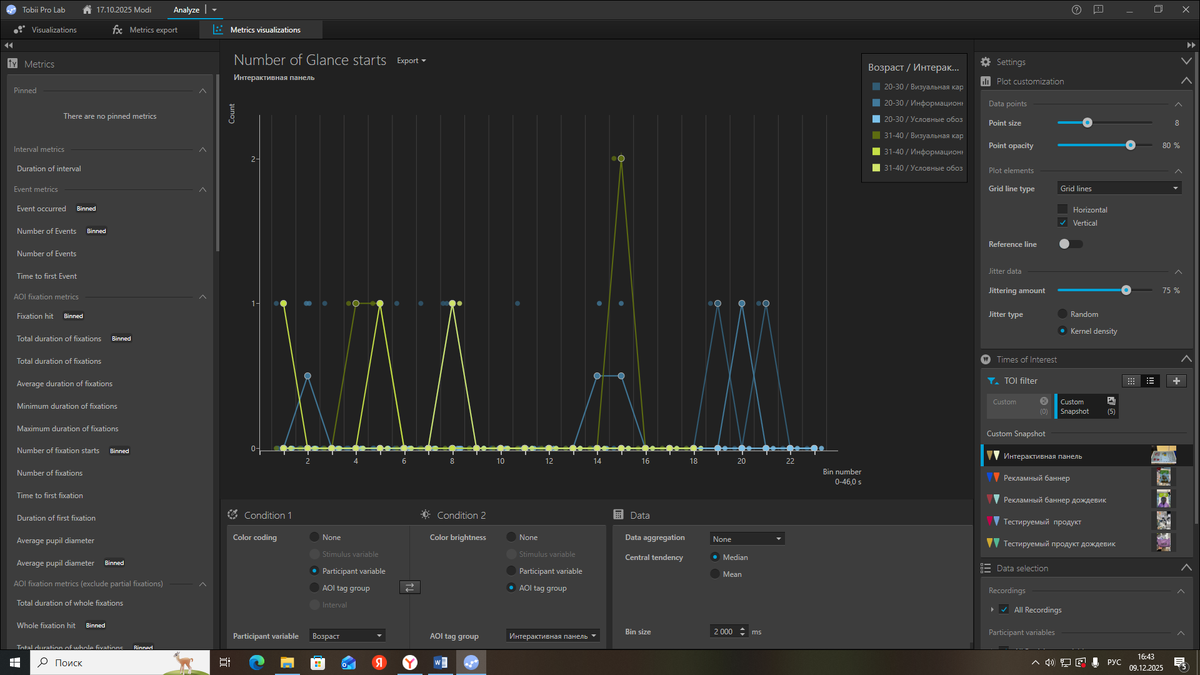1200x675 pixels.
Task: Adjust the Point opacity slider
Action: [1130, 145]
